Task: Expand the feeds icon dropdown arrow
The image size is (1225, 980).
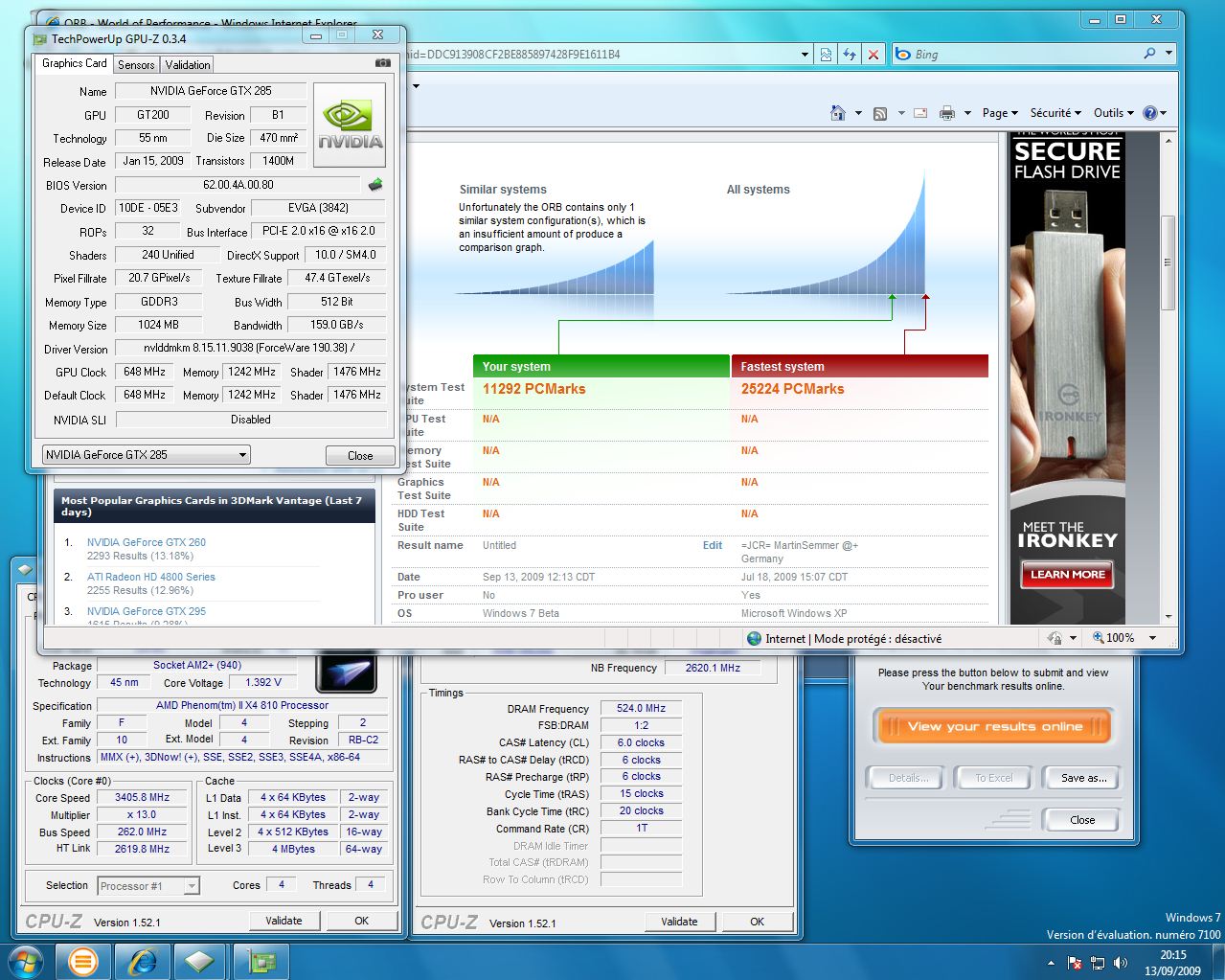Action: [x=900, y=113]
